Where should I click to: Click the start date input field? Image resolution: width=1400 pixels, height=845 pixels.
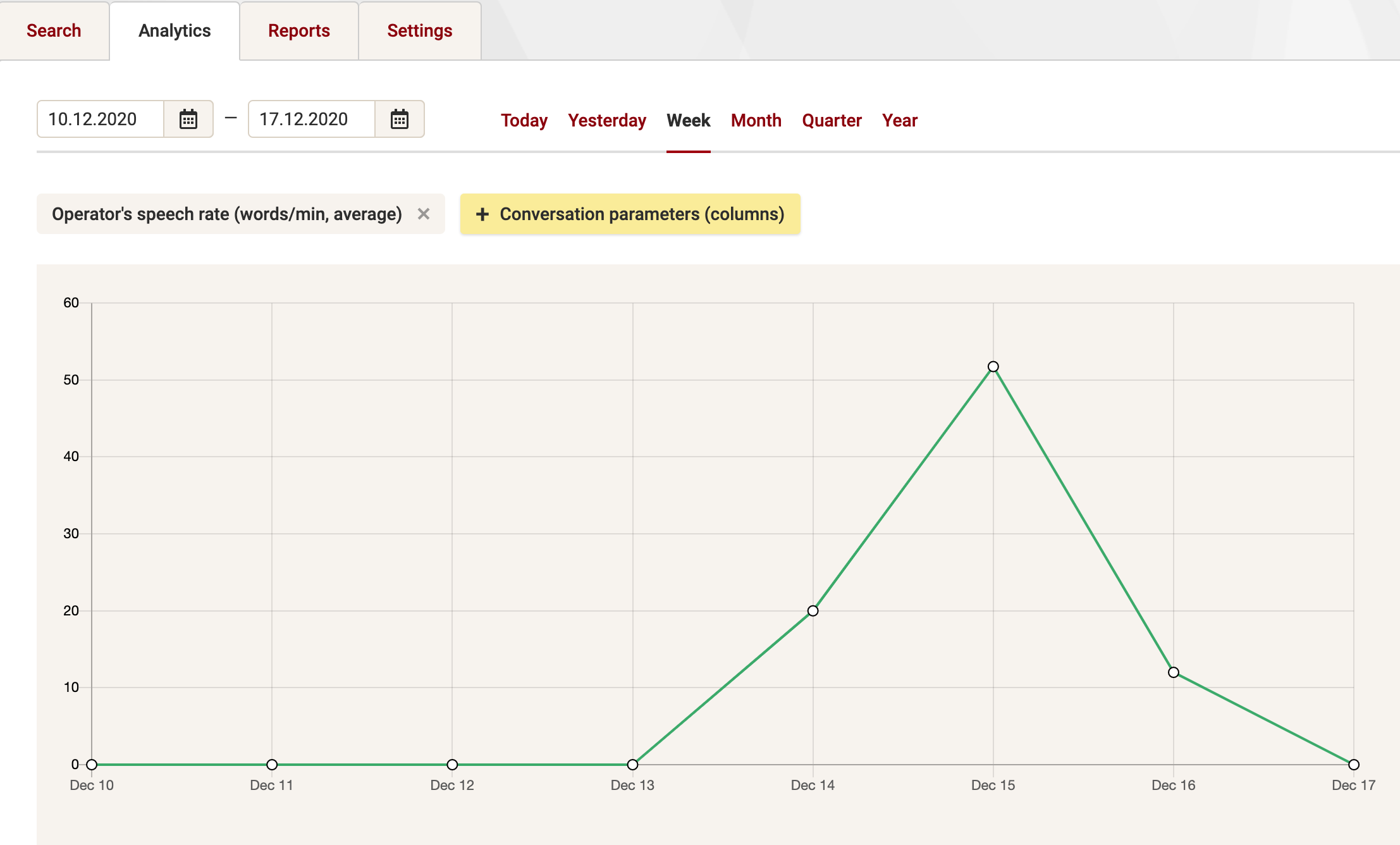coord(101,120)
